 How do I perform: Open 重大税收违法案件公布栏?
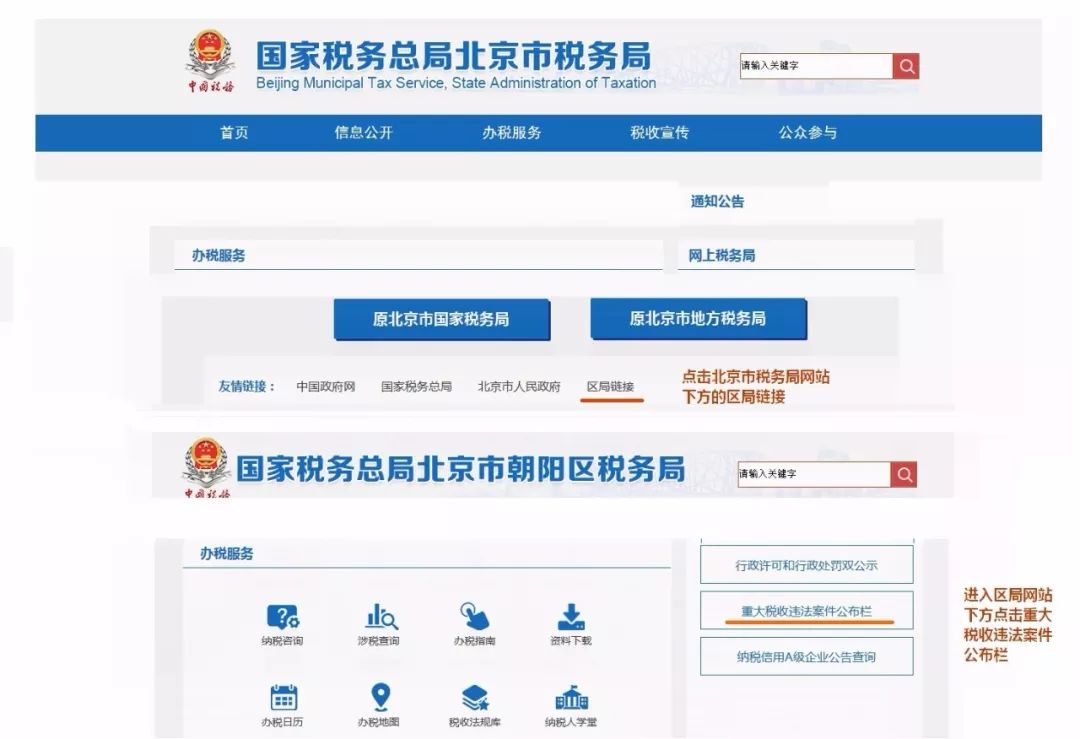(808, 610)
